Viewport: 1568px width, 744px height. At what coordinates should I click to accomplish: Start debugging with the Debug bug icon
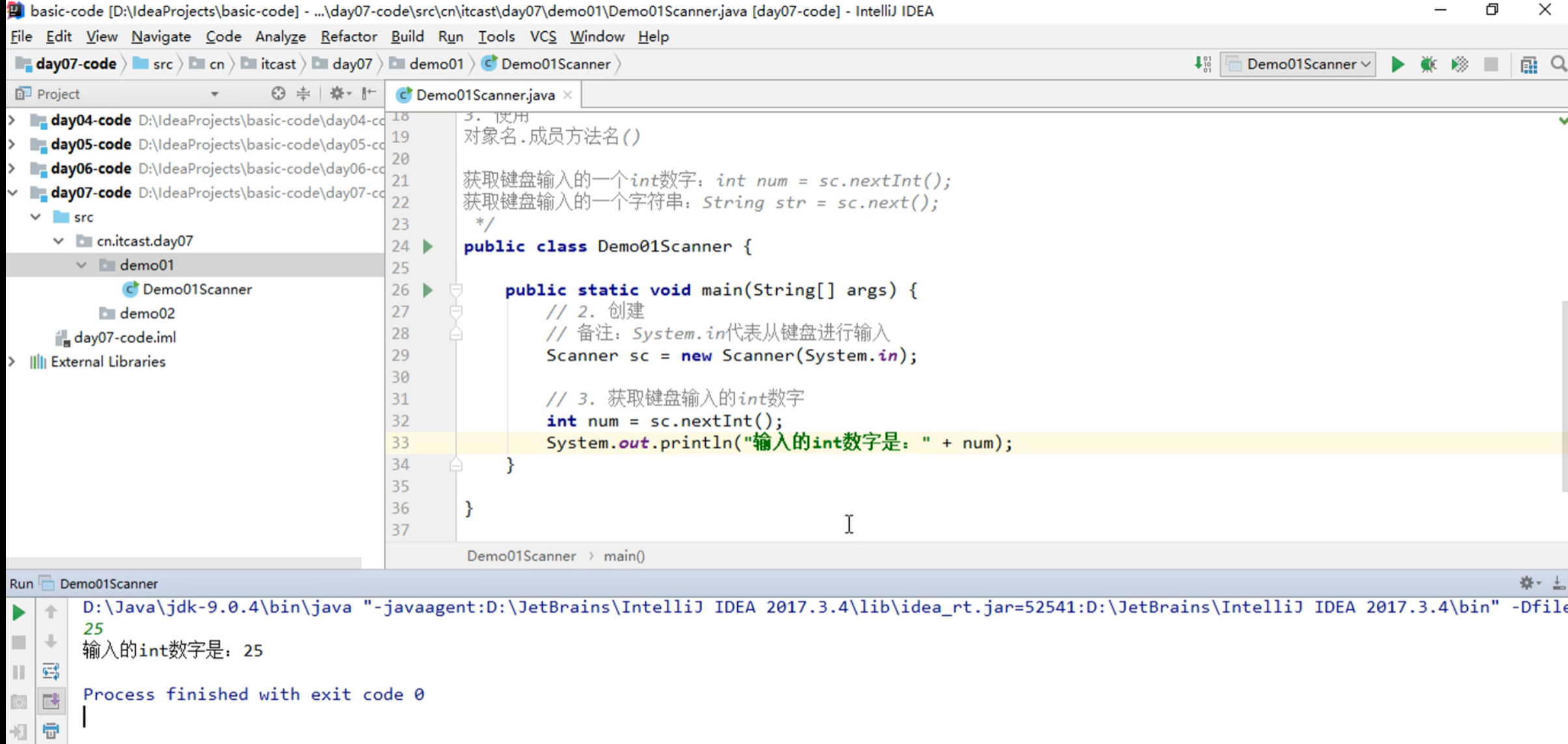pos(1428,64)
